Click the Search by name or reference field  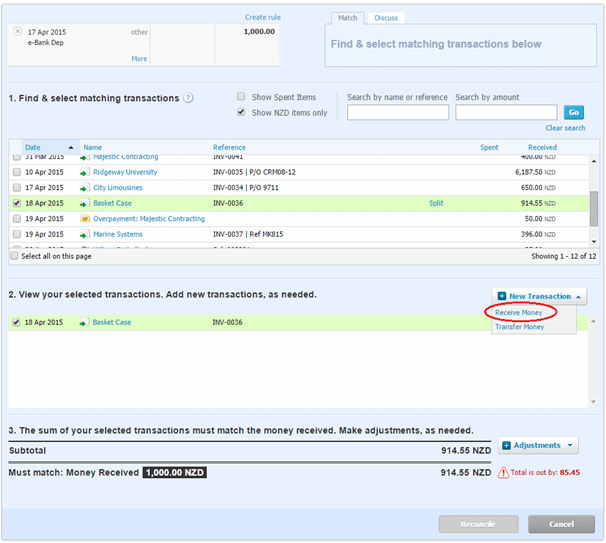coord(398,112)
